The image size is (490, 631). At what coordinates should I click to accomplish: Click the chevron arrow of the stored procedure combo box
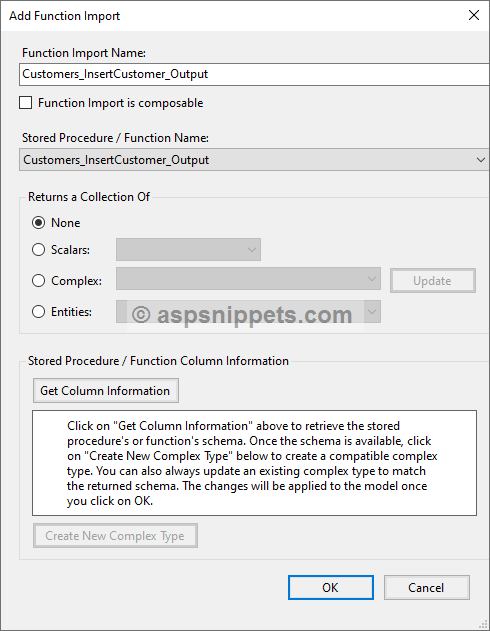click(481, 160)
